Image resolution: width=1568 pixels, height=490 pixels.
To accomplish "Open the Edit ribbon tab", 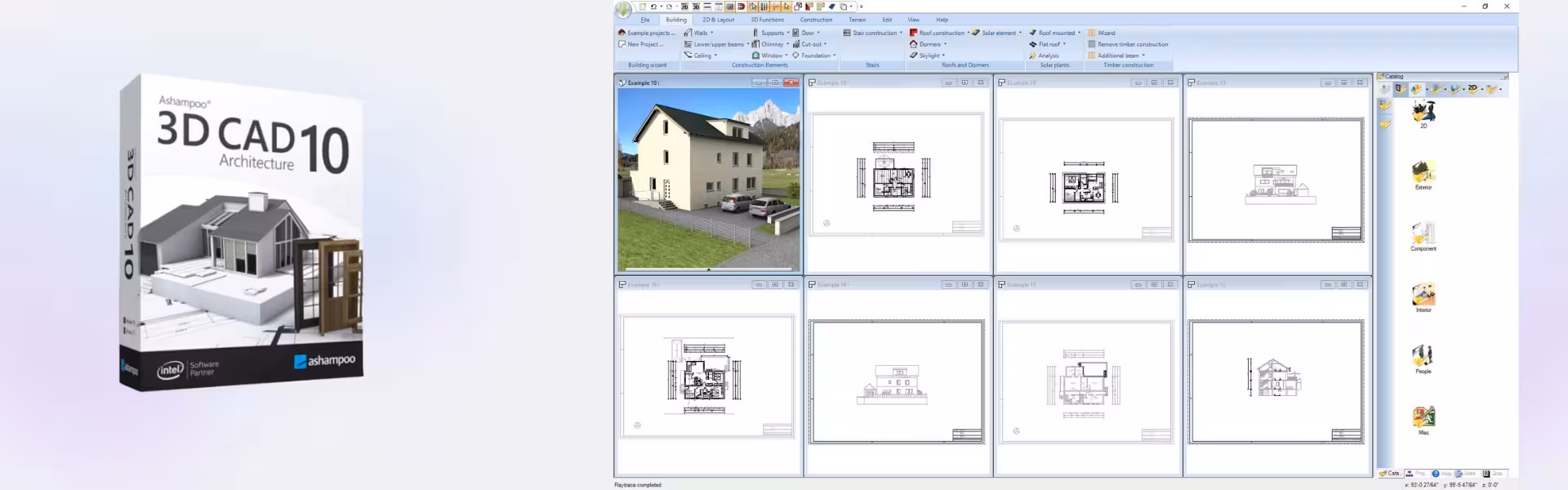I will pyautogui.click(x=887, y=20).
